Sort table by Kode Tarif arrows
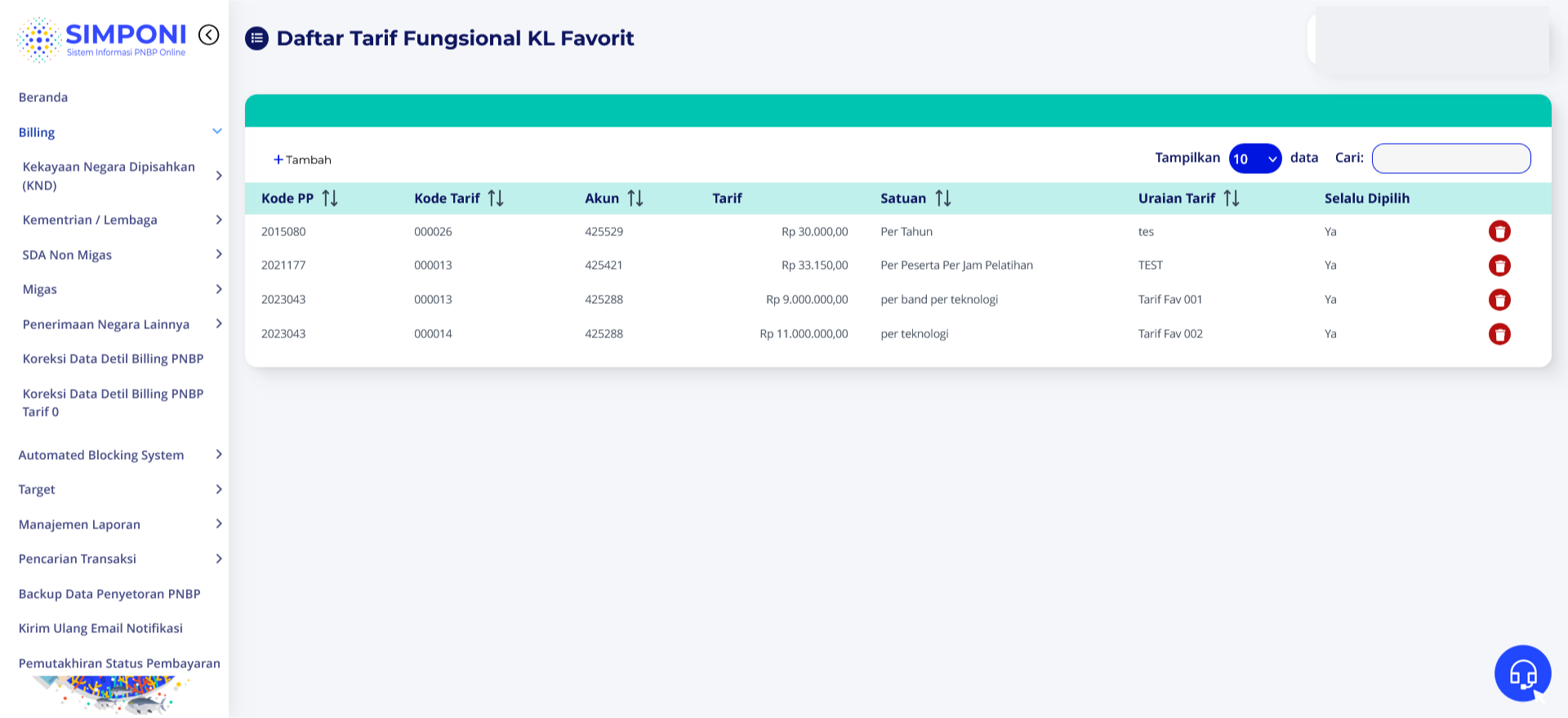This screenshot has height=718, width=1568. (x=496, y=198)
